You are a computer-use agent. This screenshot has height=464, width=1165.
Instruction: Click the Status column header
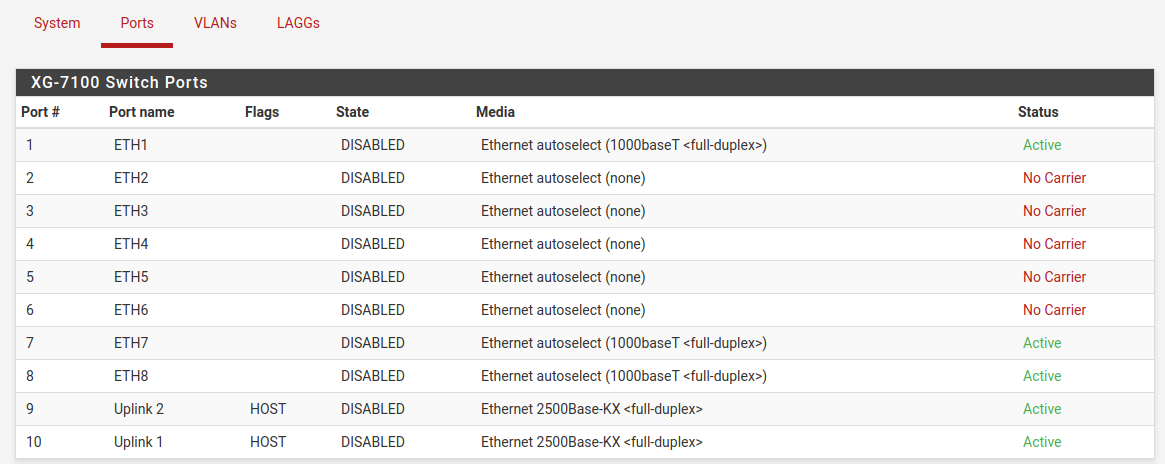pyautogui.click(x=1038, y=112)
